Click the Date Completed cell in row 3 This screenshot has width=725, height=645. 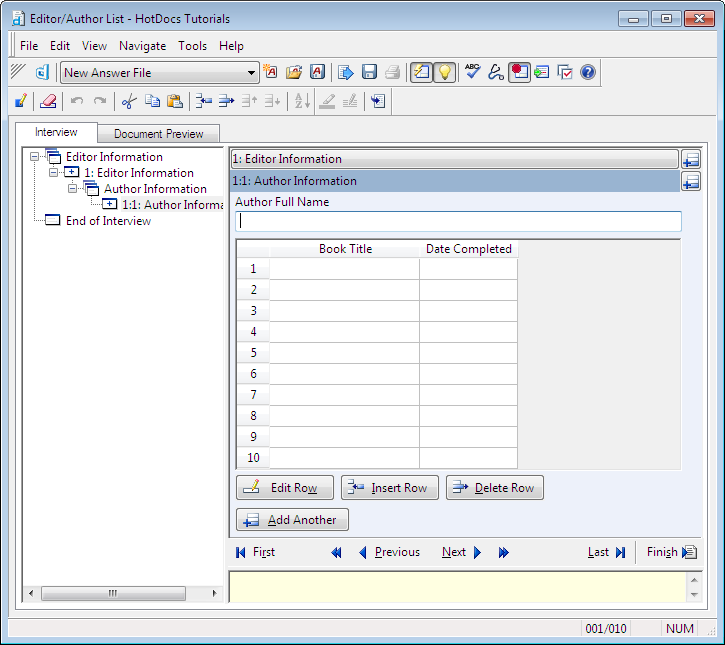[x=468, y=311]
